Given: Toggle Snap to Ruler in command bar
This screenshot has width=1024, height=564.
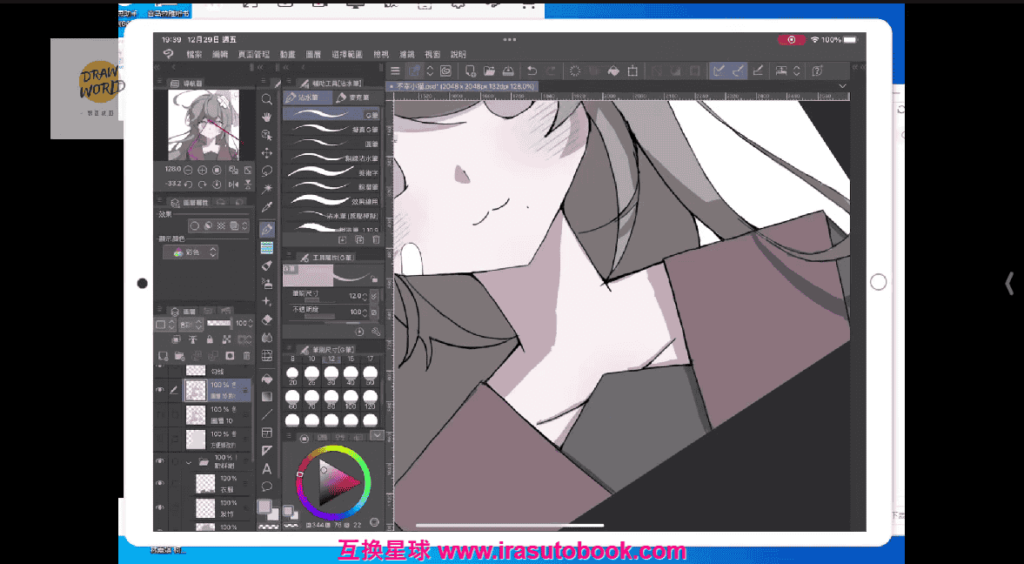Looking at the screenshot, I should (719, 70).
